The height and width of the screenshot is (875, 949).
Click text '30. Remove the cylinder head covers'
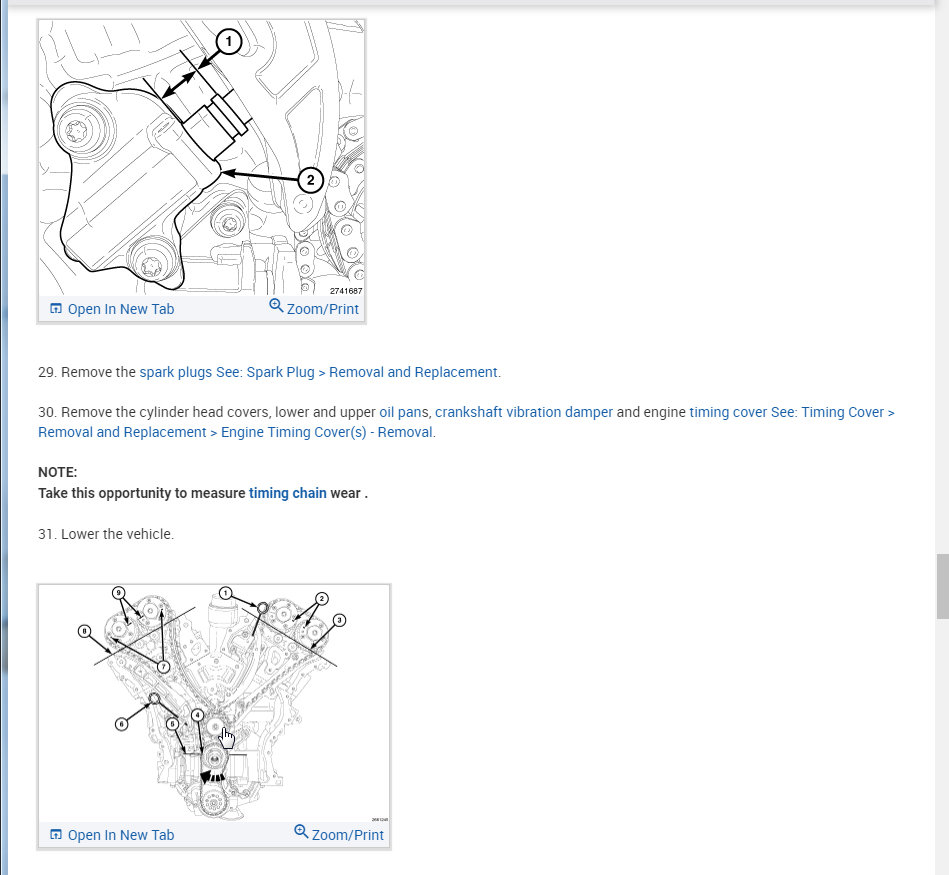(x=154, y=412)
